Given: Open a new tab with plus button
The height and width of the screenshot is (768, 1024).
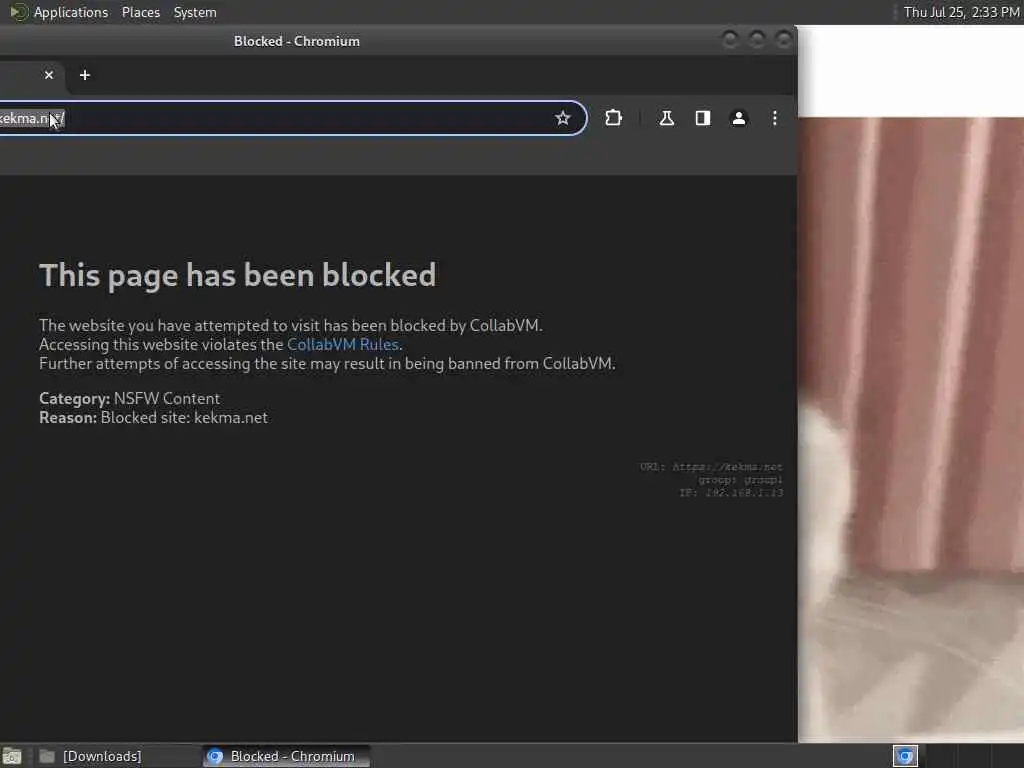Looking at the screenshot, I should (x=85, y=75).
